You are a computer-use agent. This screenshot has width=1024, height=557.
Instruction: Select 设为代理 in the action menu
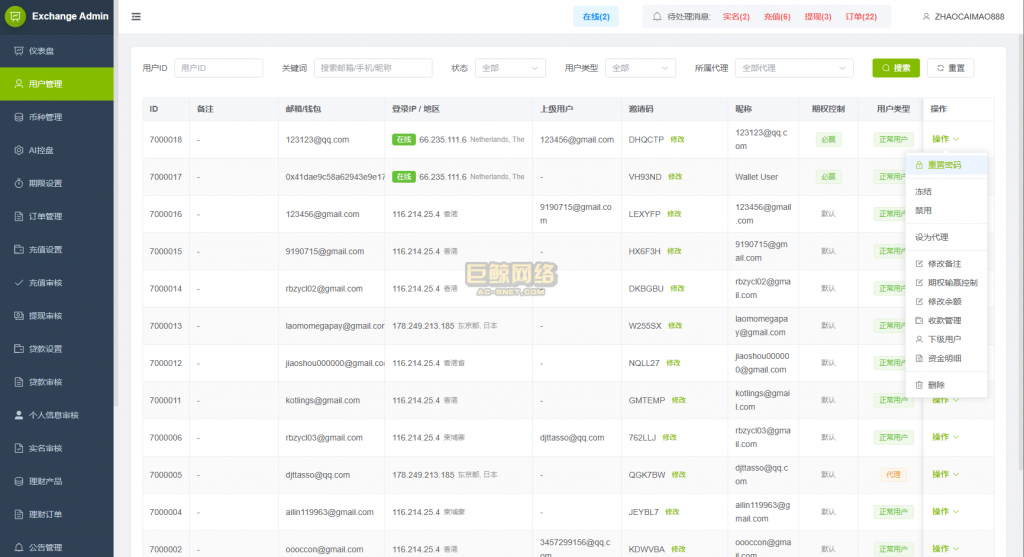[946, 238]
